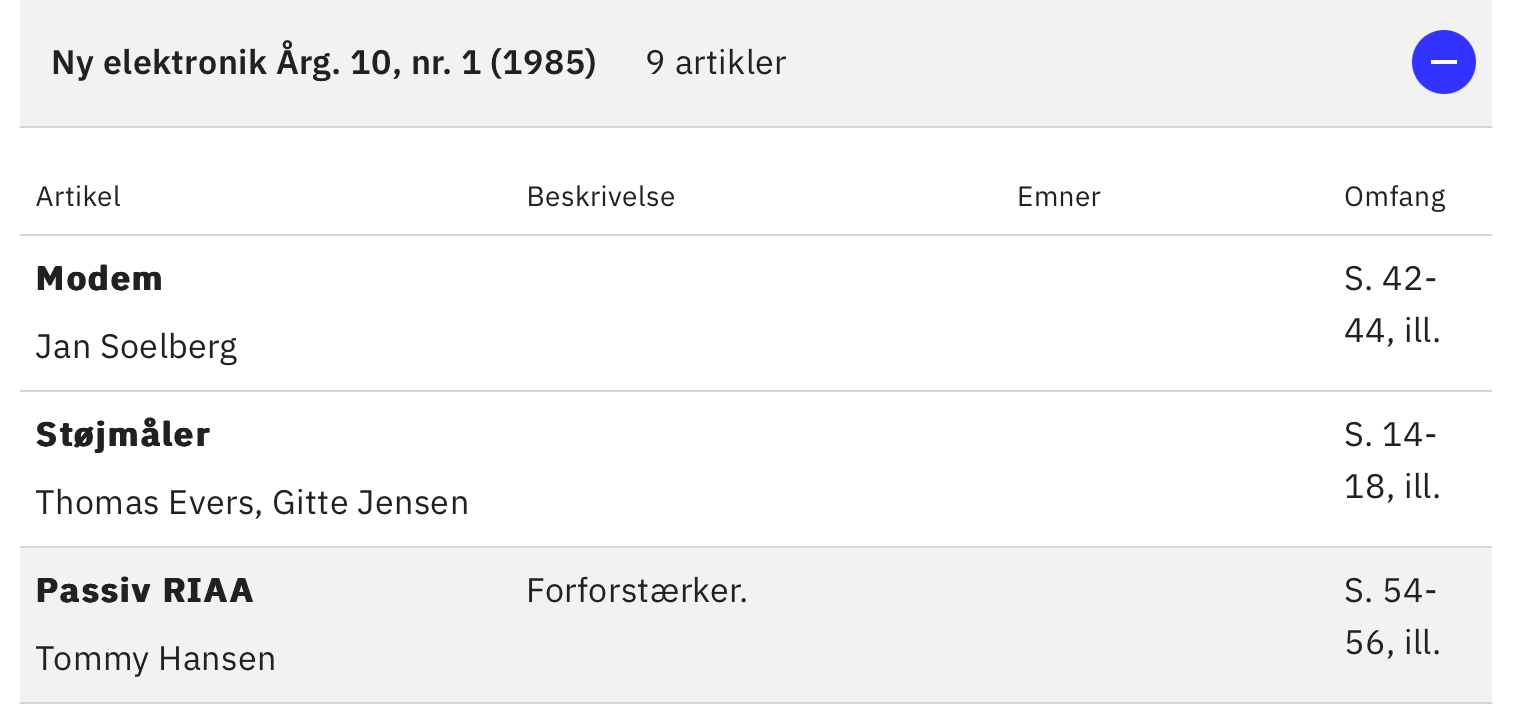Image resolution: width=1524 pixels, height=723 pixels.
Task: Click page range S. 54-56 for Passiv RIAA
Action: coord(1392,616)
